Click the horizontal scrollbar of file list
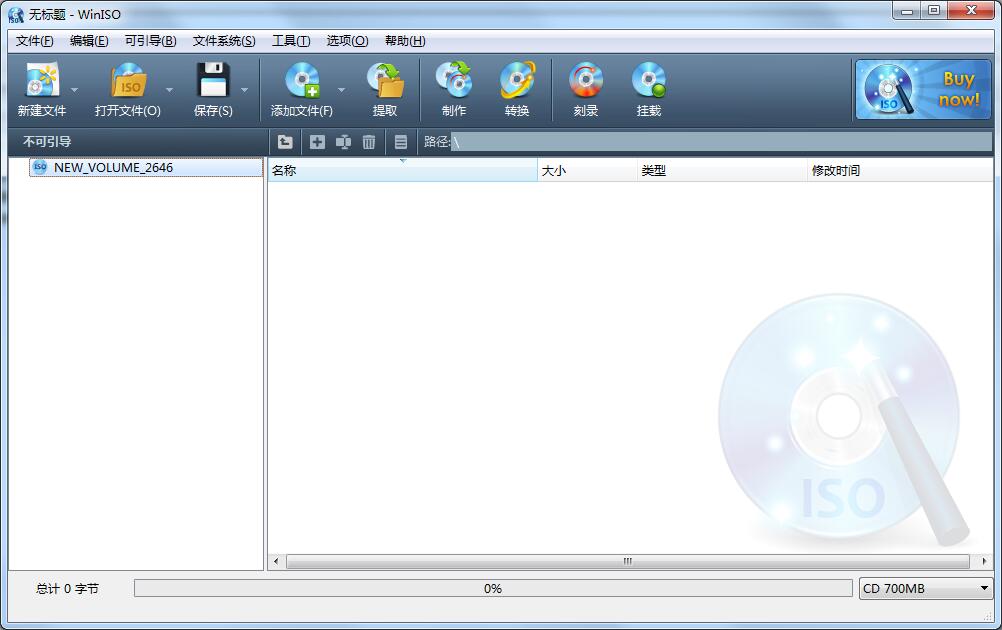 click(x=627, y=562)
